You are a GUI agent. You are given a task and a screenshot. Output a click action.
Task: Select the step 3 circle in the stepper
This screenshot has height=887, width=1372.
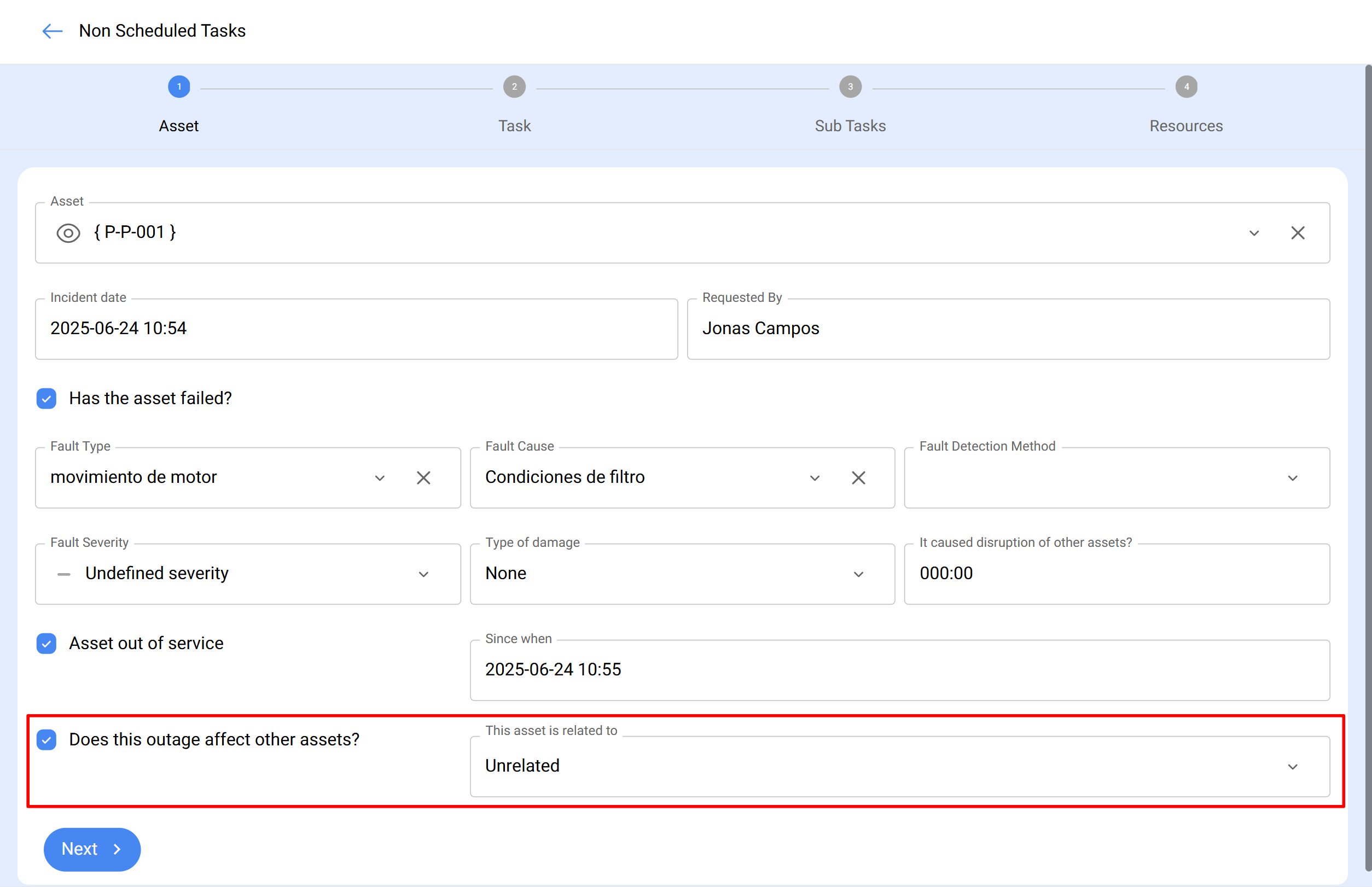(x=850, y=86)
